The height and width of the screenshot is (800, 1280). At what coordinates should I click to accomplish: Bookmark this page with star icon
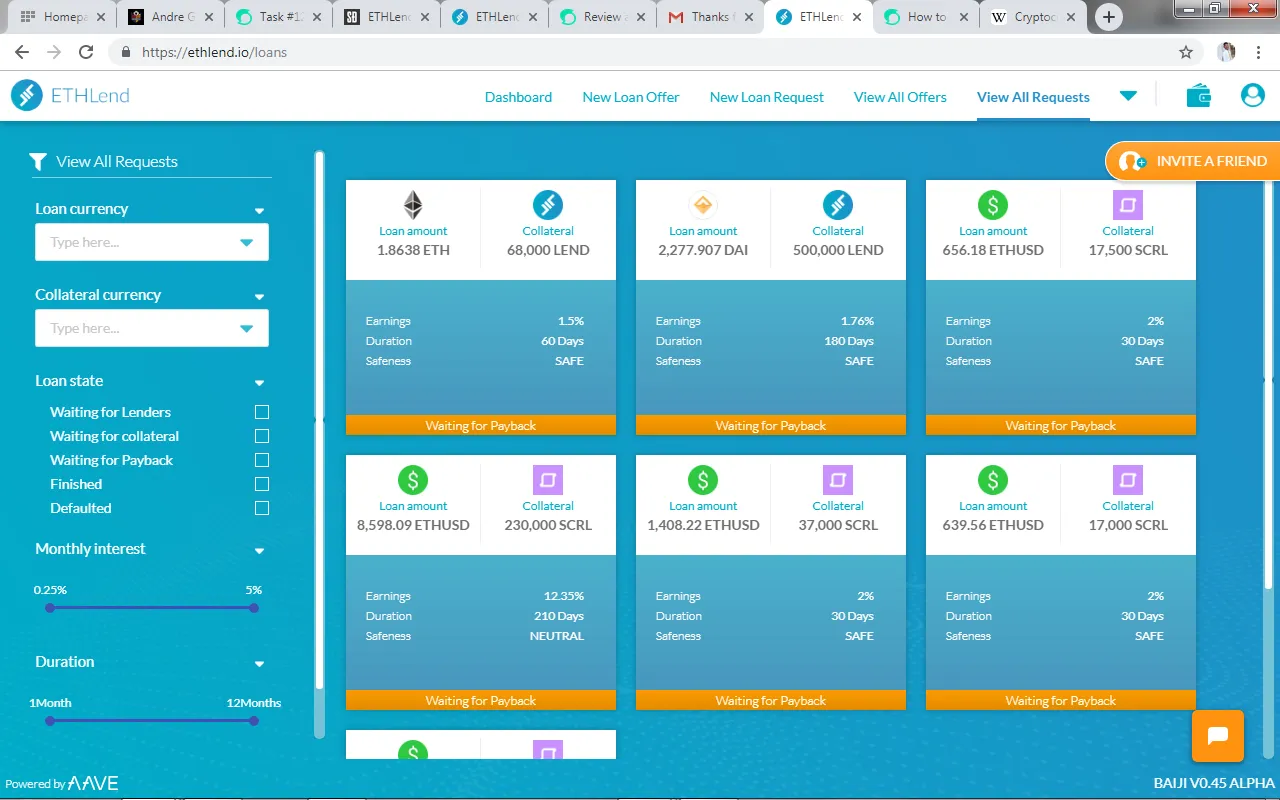pos(1186,52)
